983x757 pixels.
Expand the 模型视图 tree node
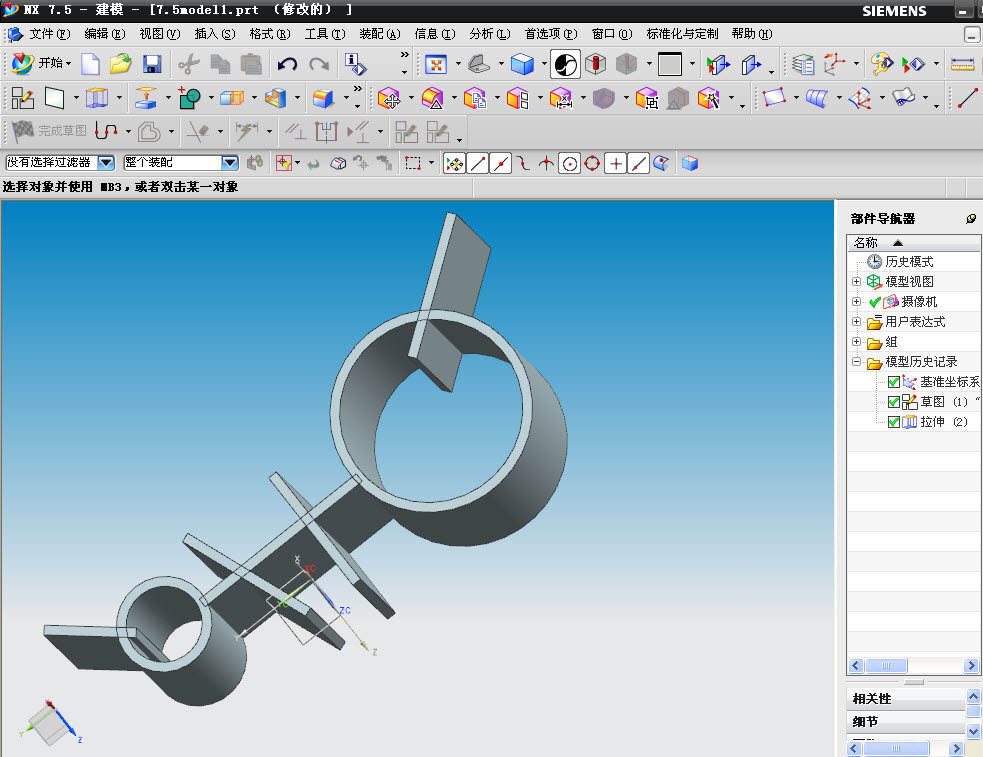coord(856,281)
